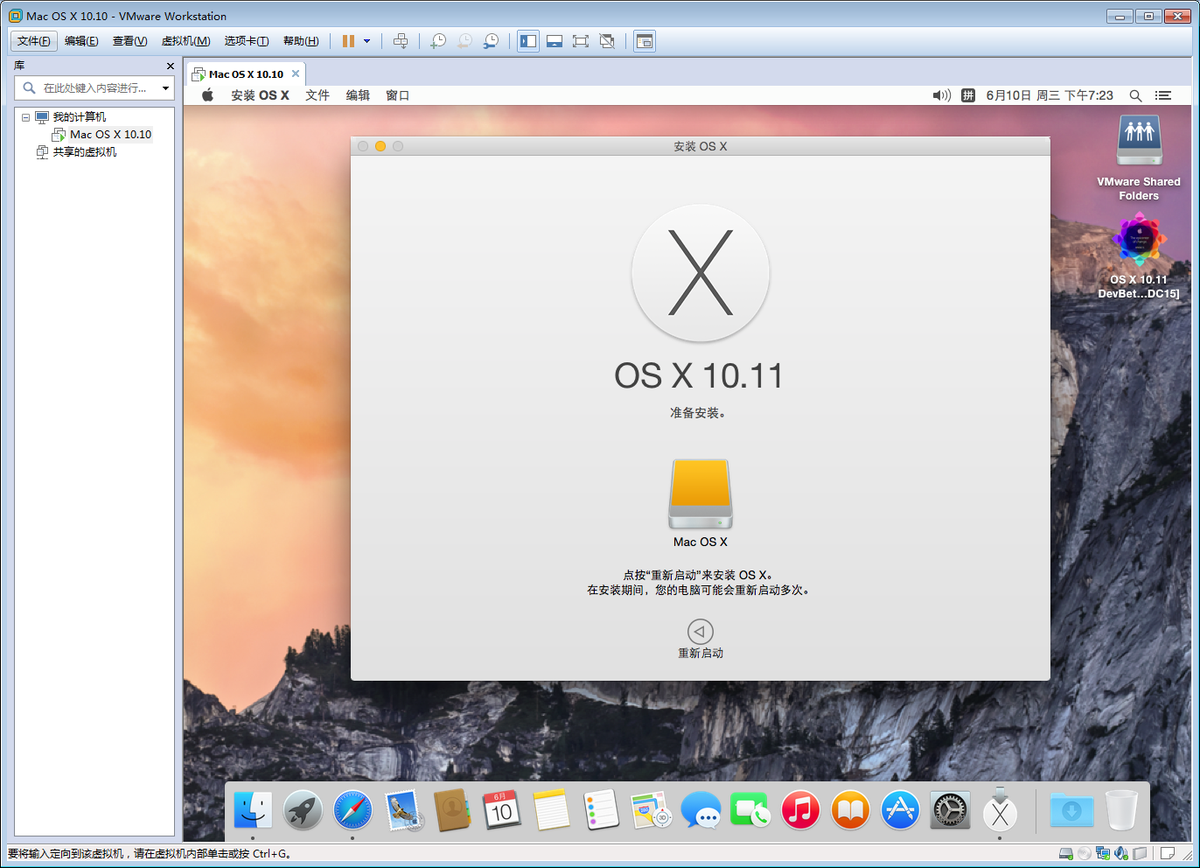Viewport: 1200px width, 868px height.
Task: Open the 查看(V) menu in VMware
Action: pyautogui.click(x=129, y=41)
